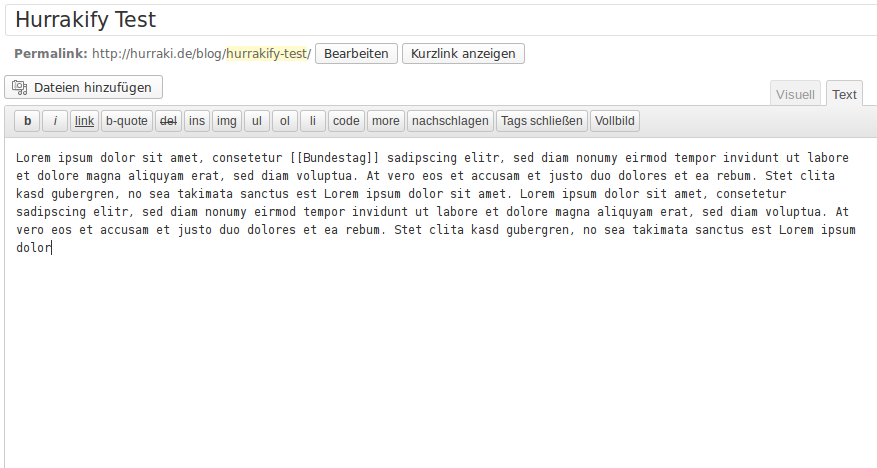Click the highlighted hurrakify-test permalink slug
Screen dimensions: 877x468
[x=267, y=54]
